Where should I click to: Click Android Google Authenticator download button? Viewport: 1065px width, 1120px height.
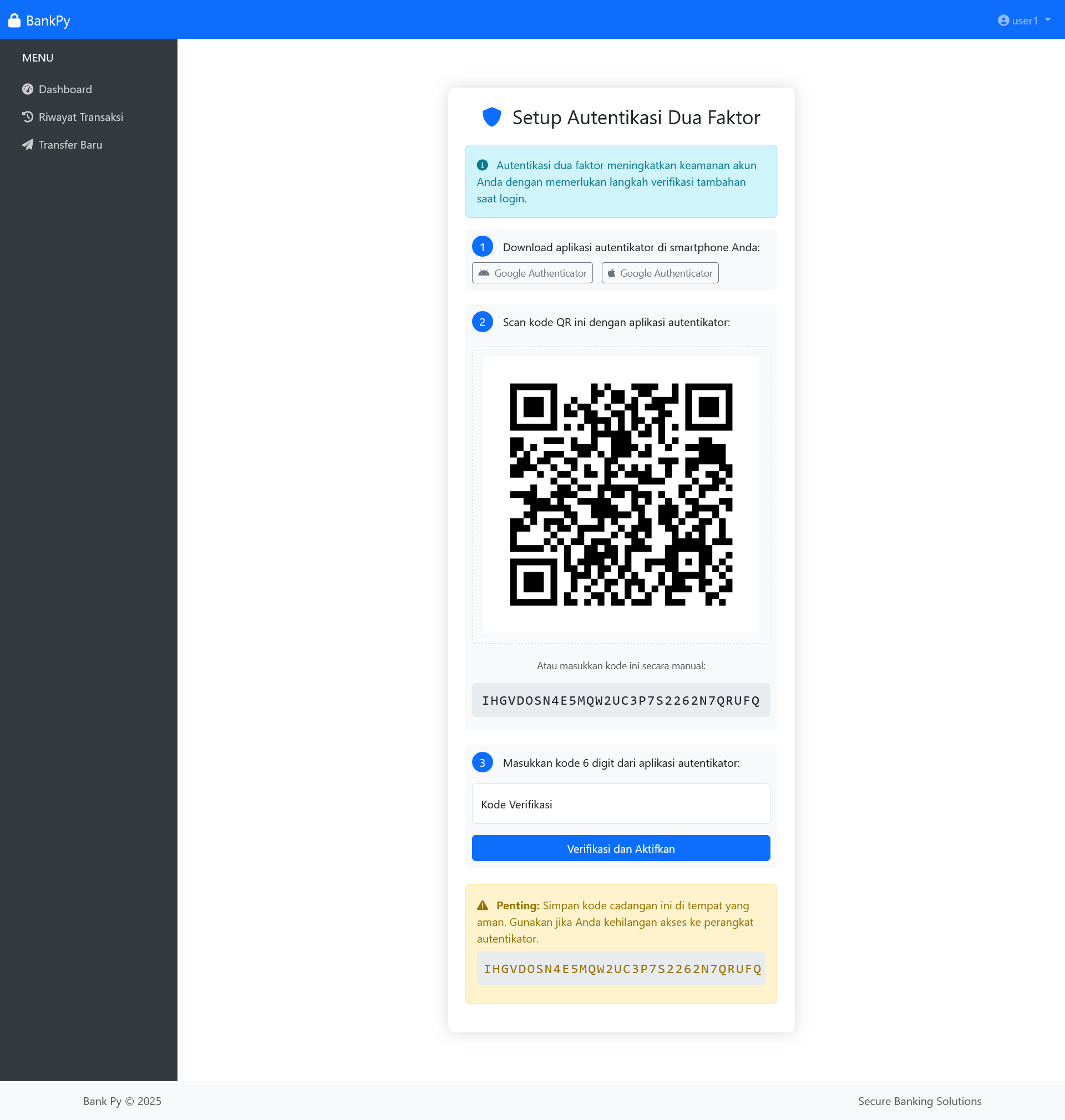tap(532, 273)
